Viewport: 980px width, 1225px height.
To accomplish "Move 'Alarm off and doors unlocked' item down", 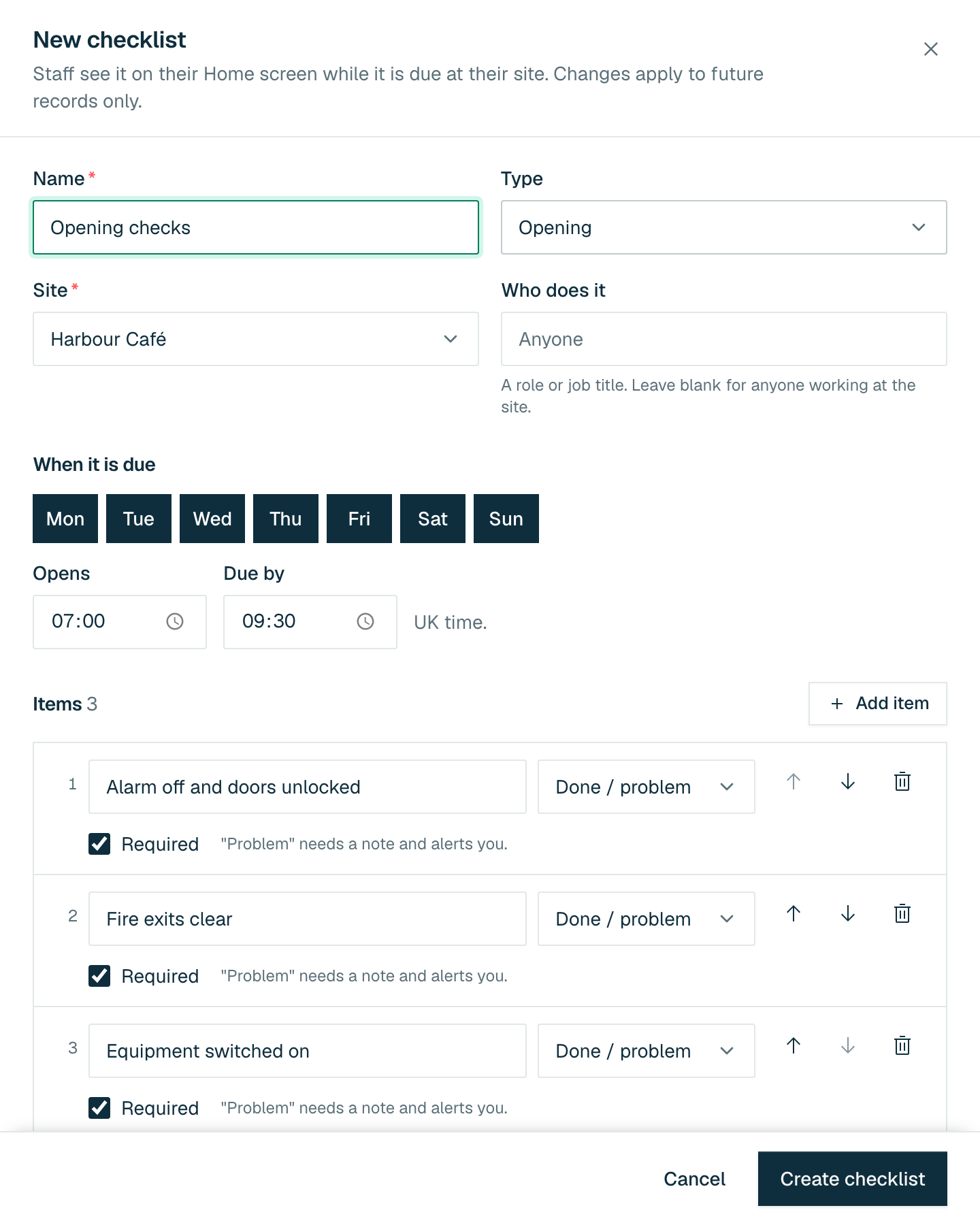I will [x=848, y=781].
